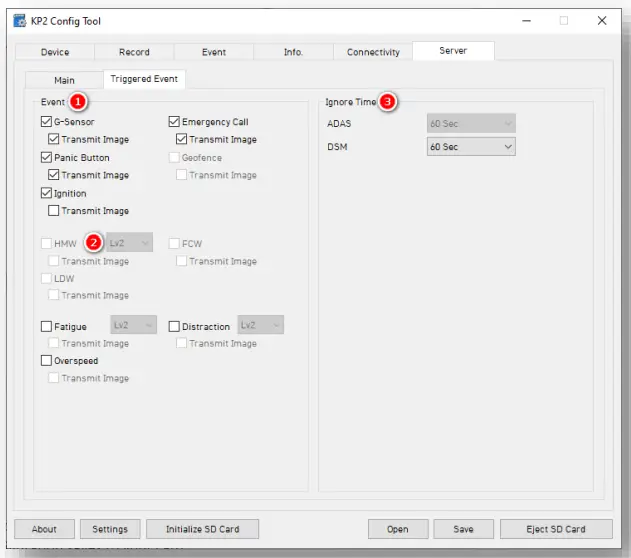631x558 pixels.
Task: Click Transmit Image under Overspeed
Action: click(54, 378)
